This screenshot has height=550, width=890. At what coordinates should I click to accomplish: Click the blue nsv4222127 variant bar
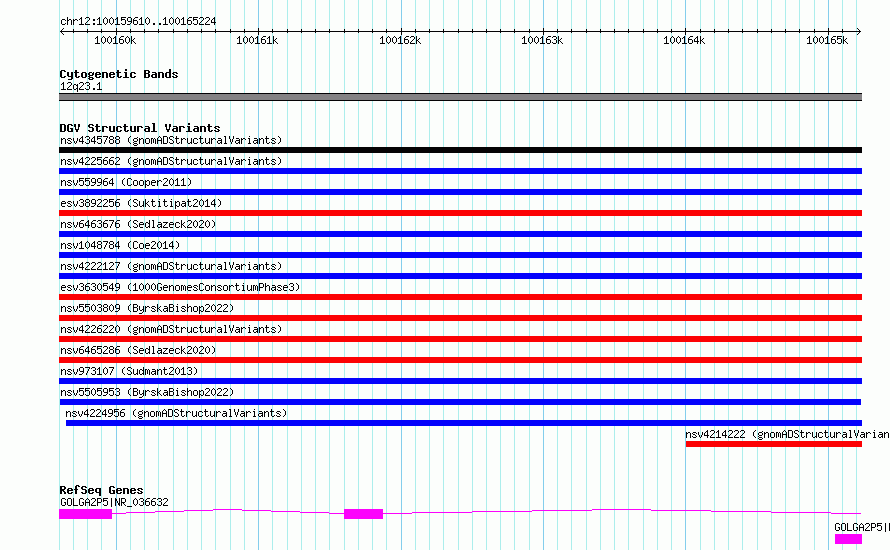coord(460,276)
